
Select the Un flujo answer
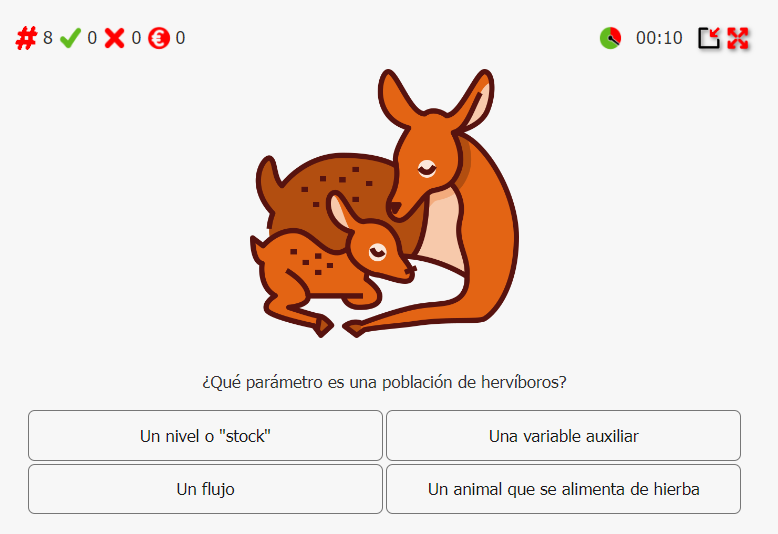click(x=205, y=489)
